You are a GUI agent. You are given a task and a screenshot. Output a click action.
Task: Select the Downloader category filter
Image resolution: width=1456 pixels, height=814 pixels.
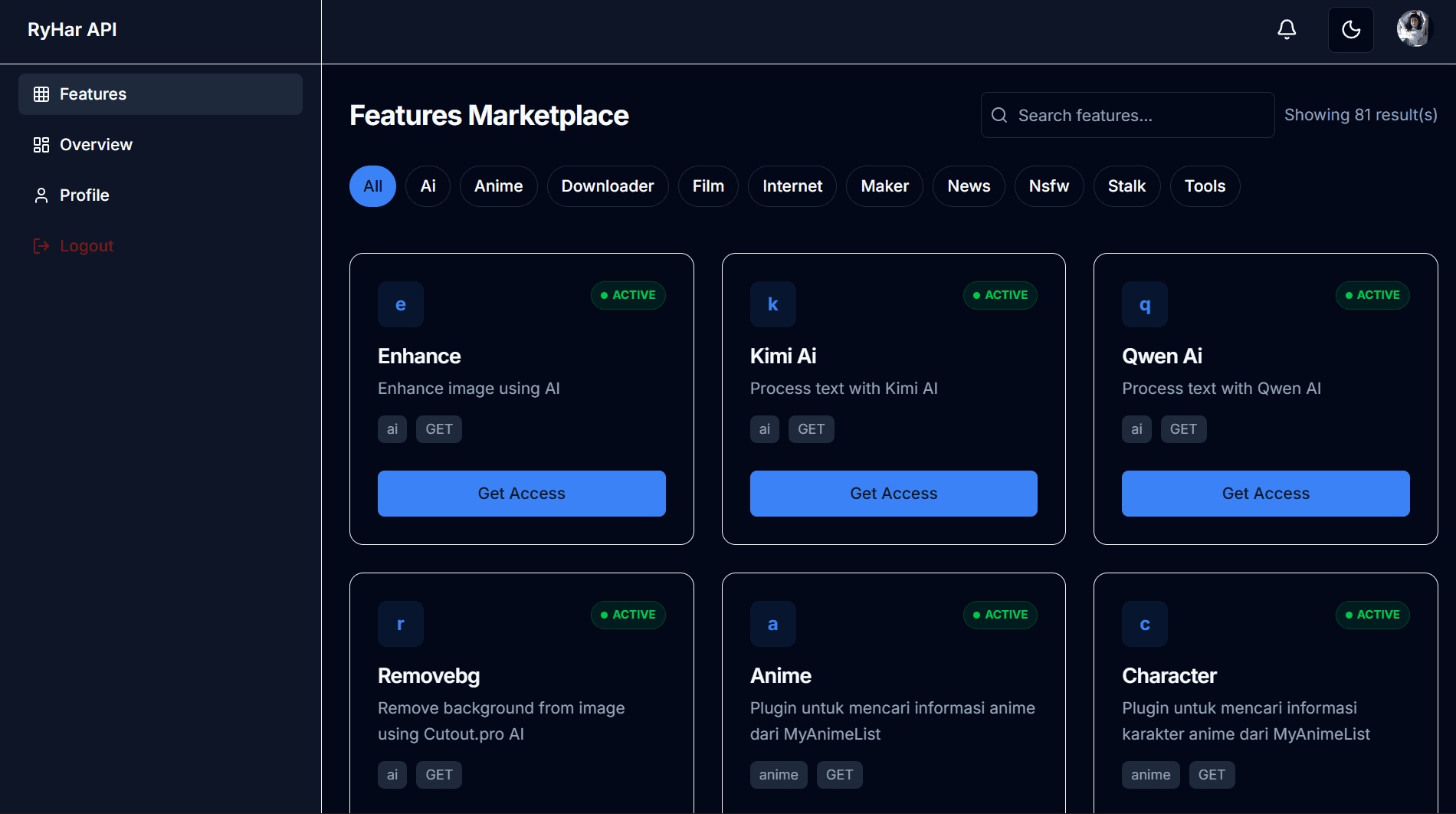pos(608,186)
